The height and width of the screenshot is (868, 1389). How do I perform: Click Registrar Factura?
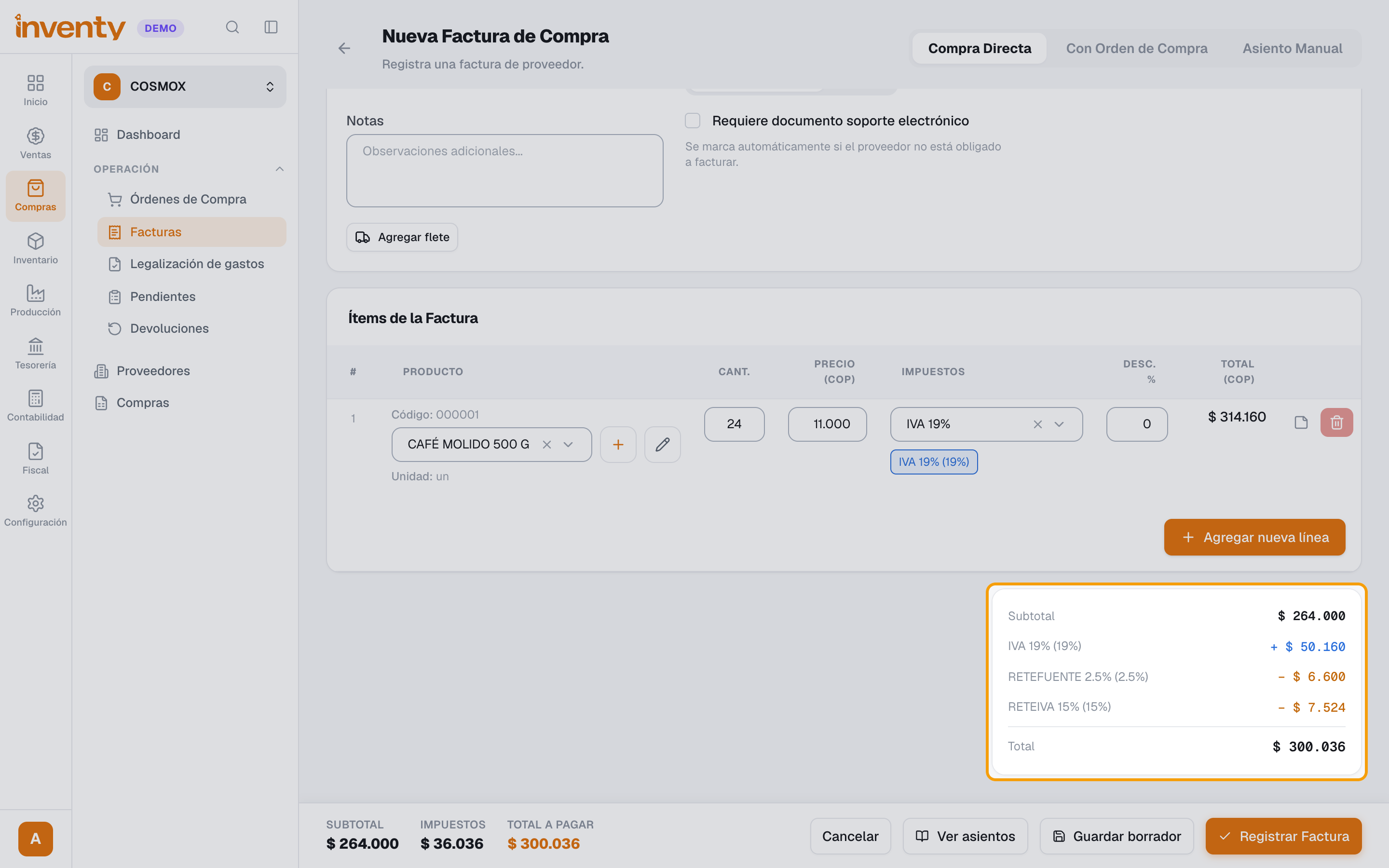coord(1283,837)
